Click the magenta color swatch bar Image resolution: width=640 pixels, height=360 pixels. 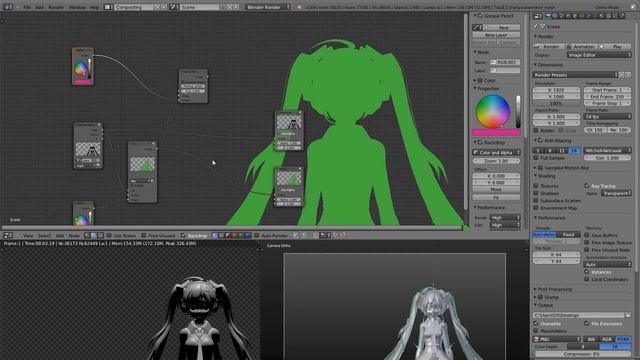[496, 132]
